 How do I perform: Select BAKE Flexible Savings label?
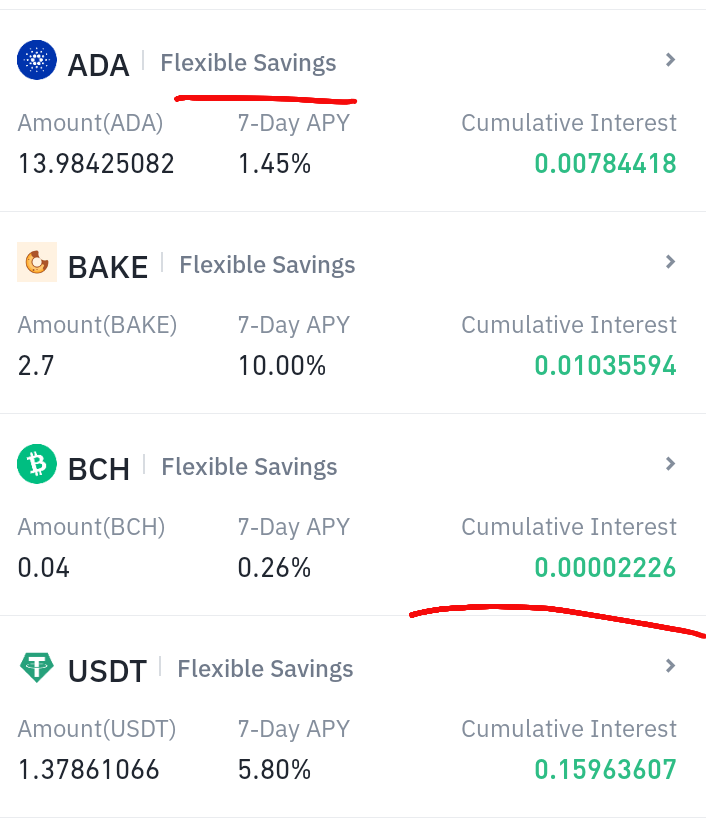tap(267, 265)
